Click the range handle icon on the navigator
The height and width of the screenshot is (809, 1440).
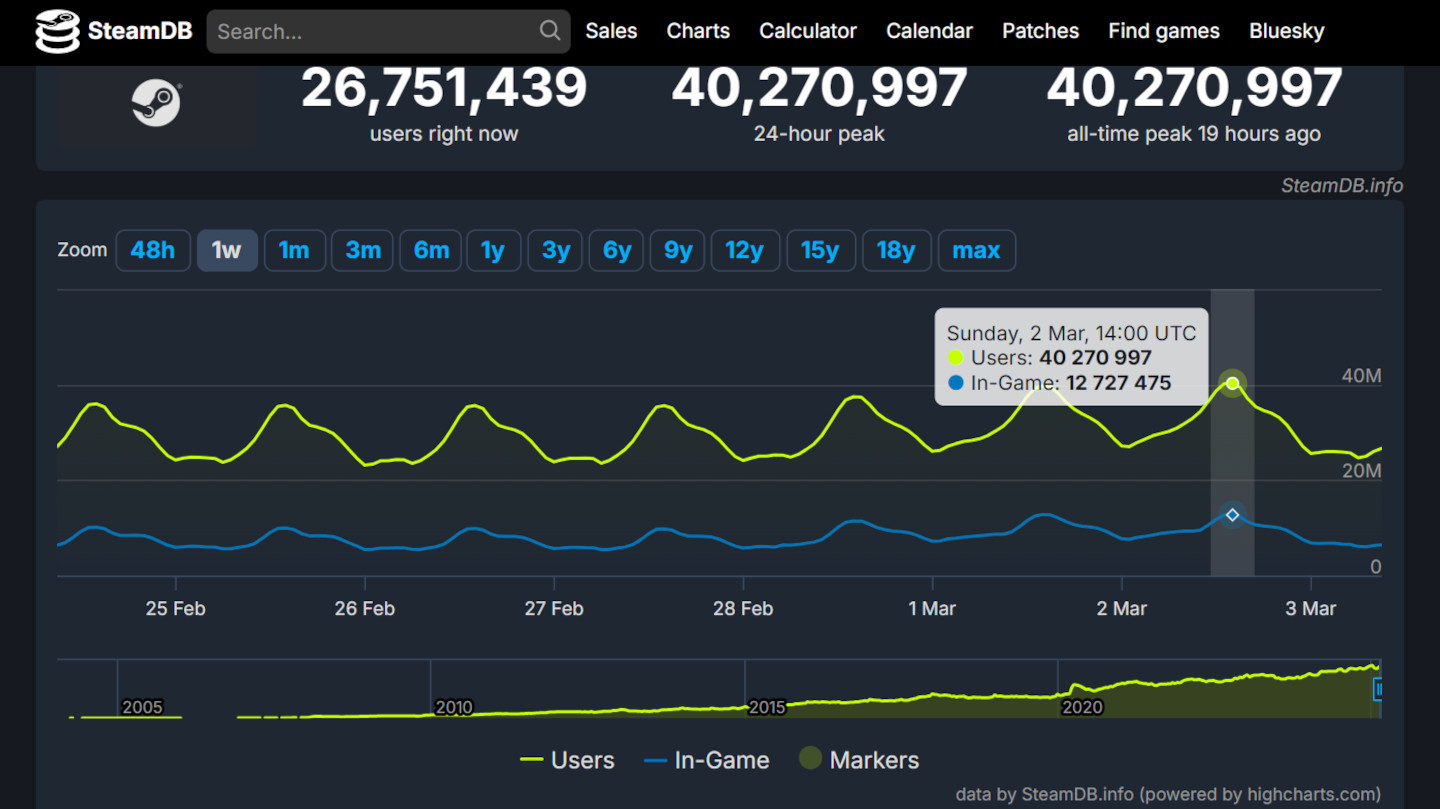point(1378,688)
